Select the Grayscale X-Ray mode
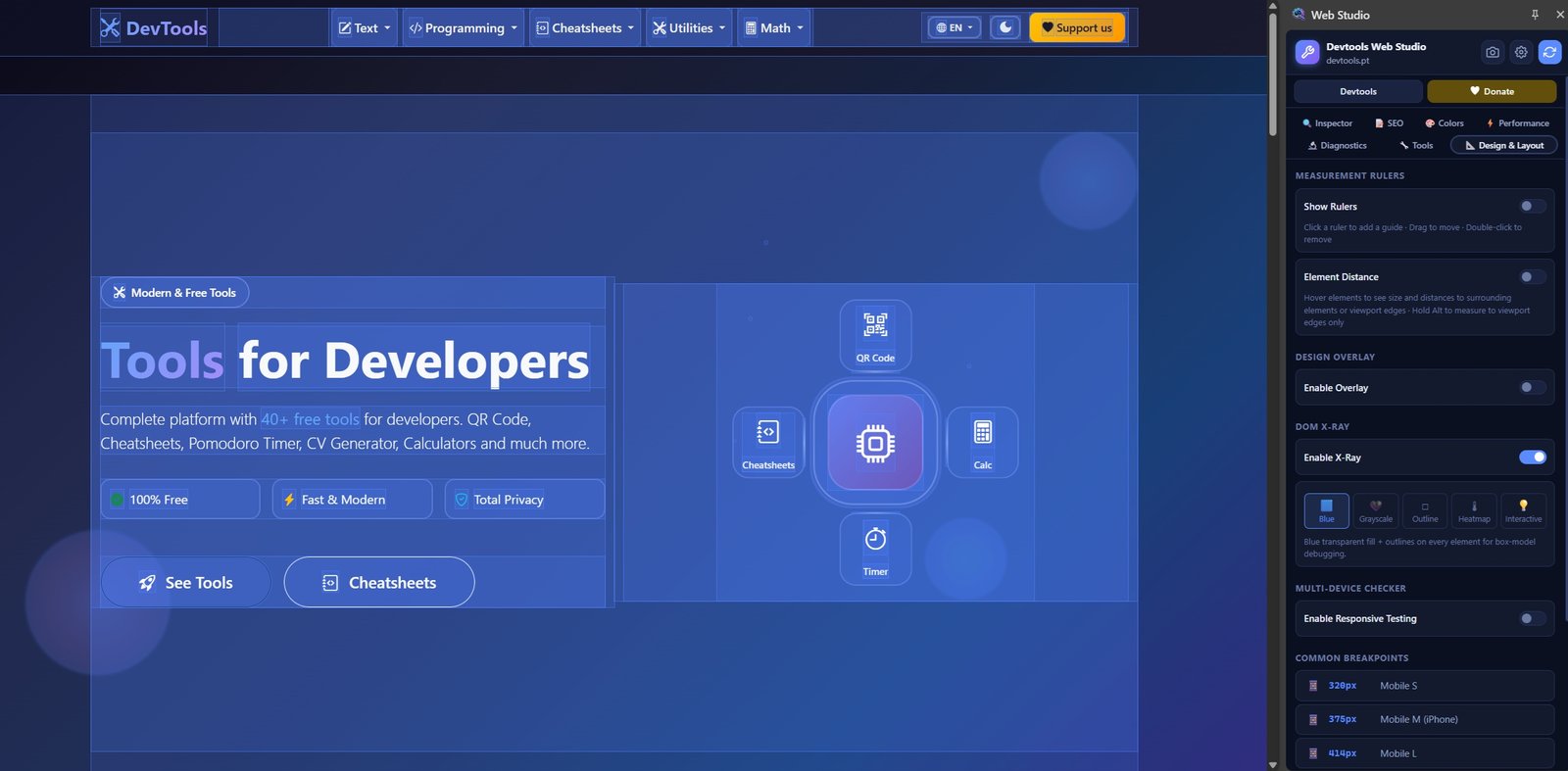Screen dimensions: 1568x771 (1375, 510)
